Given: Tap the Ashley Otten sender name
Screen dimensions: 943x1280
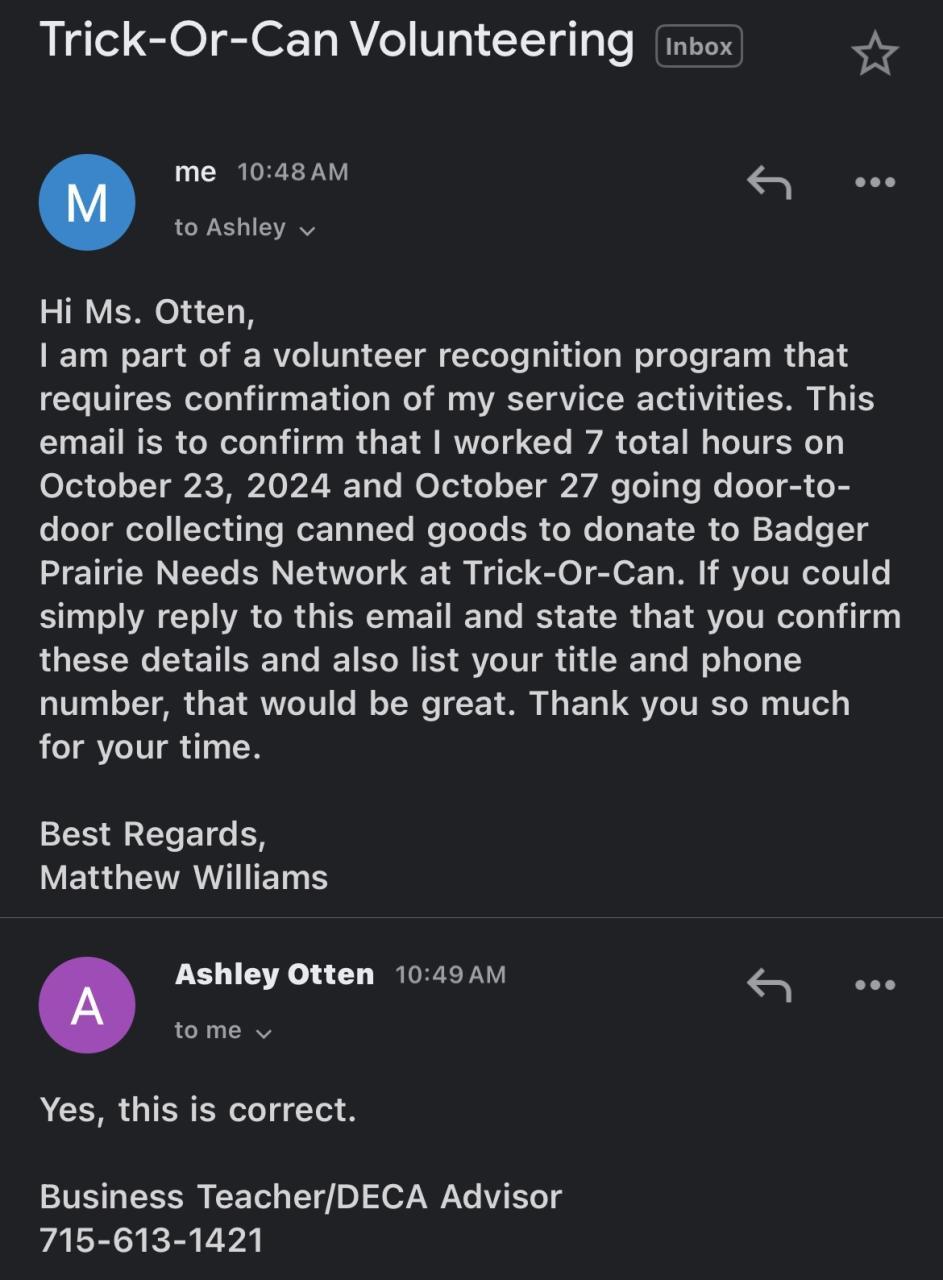Looking at the screenshot, I should click(x=274, y=974).
